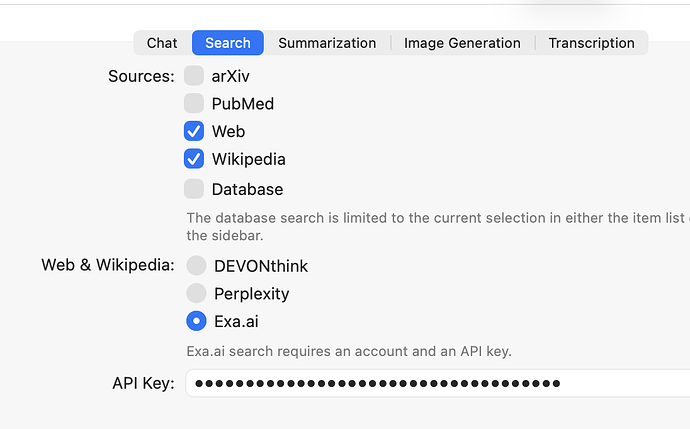Select the Search tab
Screen dimensions: 690x429
click(x=228, y=43)
